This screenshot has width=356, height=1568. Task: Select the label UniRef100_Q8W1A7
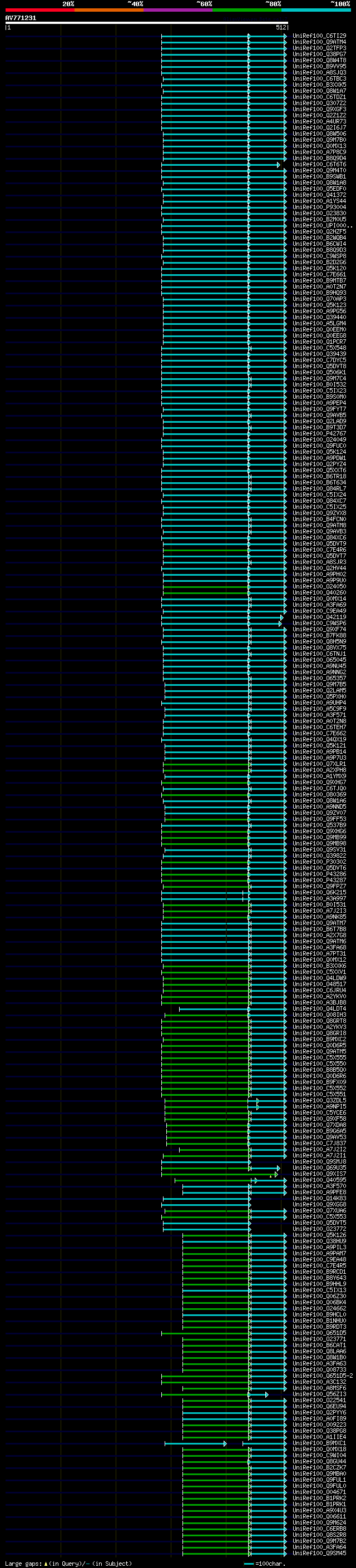tap(319, 91)
